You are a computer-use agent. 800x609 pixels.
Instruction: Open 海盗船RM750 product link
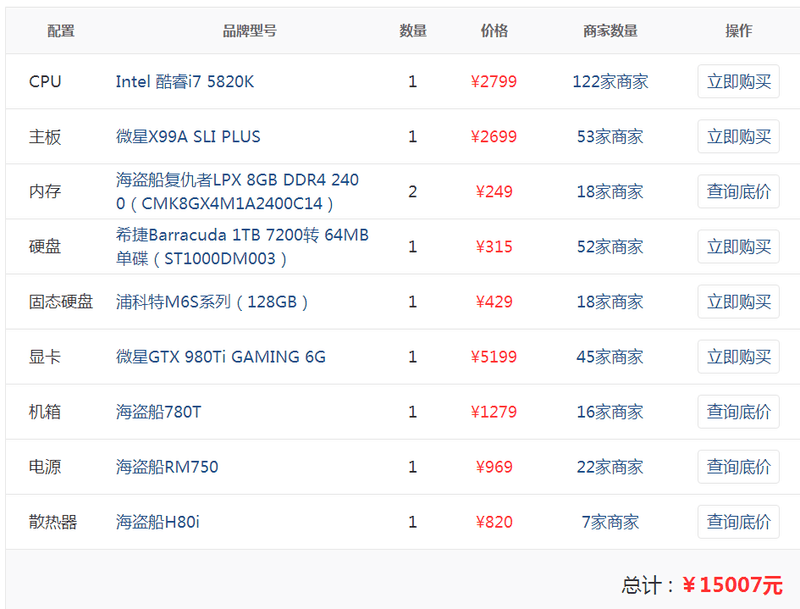tap(167, 467)
